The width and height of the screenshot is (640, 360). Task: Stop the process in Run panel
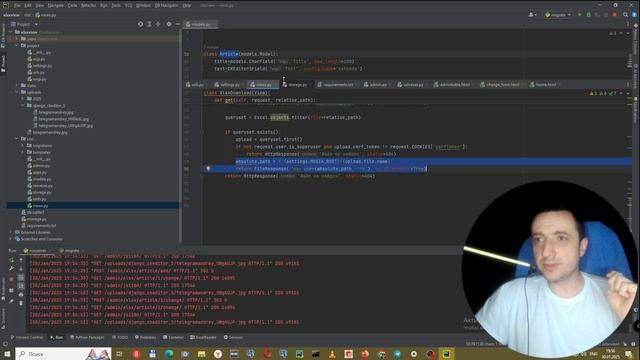[11, 280]
